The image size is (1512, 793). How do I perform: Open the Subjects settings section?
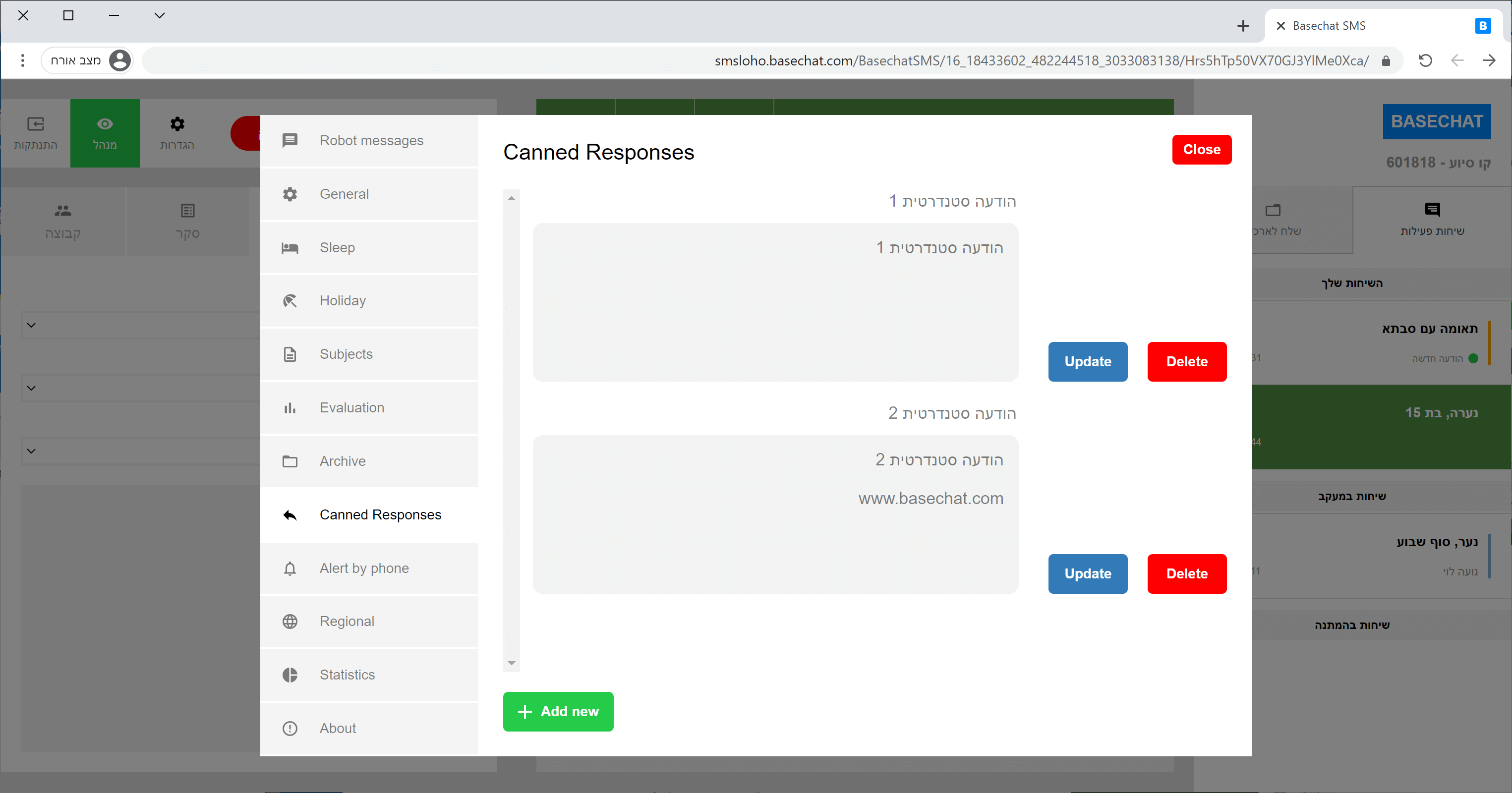click(347, 354)
